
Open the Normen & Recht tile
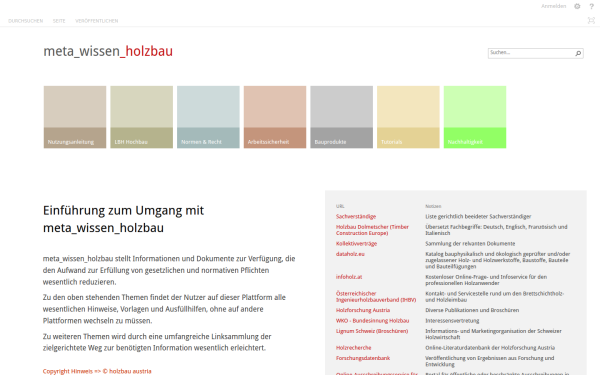pos(208,117)
